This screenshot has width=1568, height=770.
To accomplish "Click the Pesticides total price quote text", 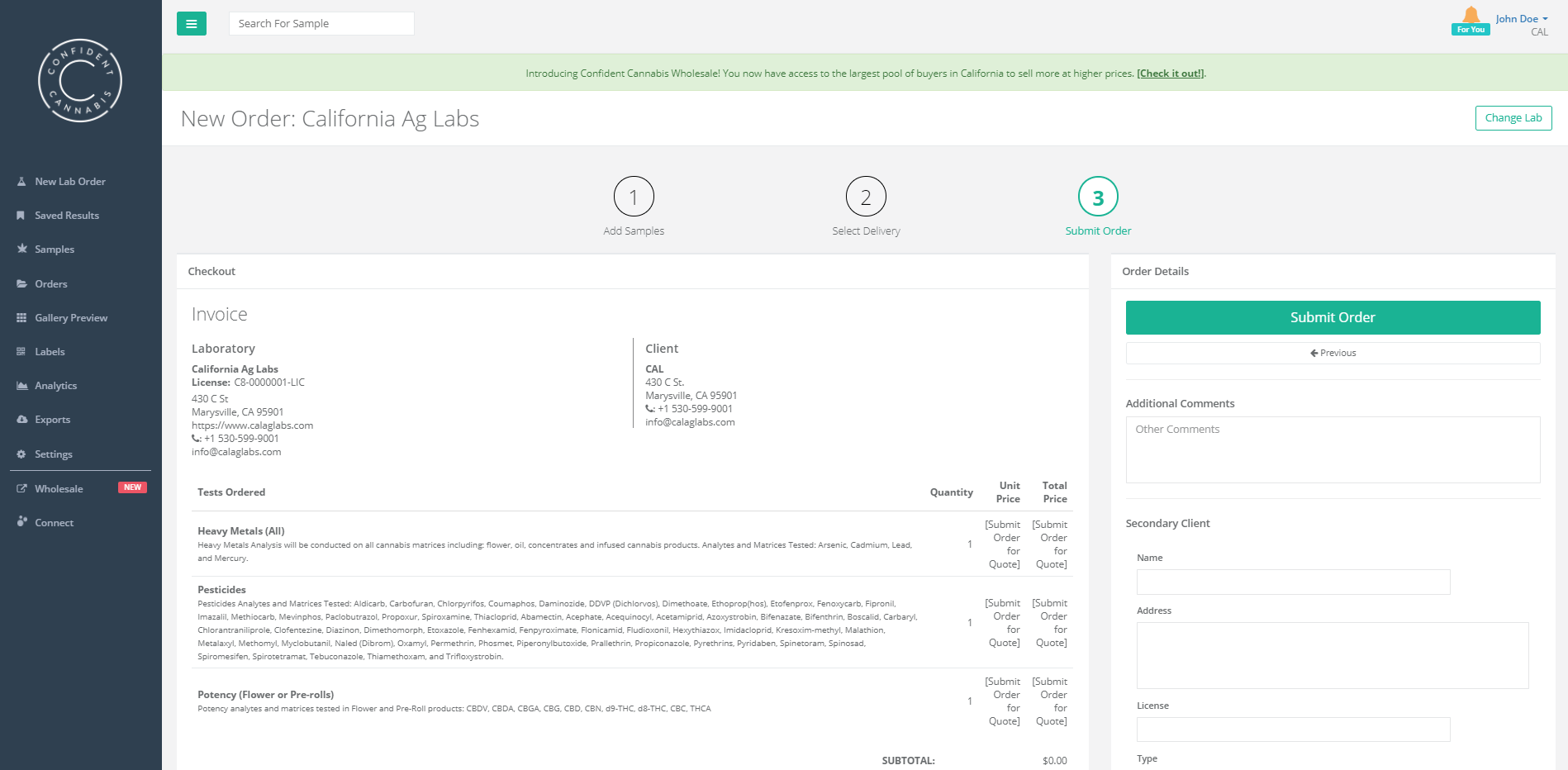I will click(x=1050, y=623).
